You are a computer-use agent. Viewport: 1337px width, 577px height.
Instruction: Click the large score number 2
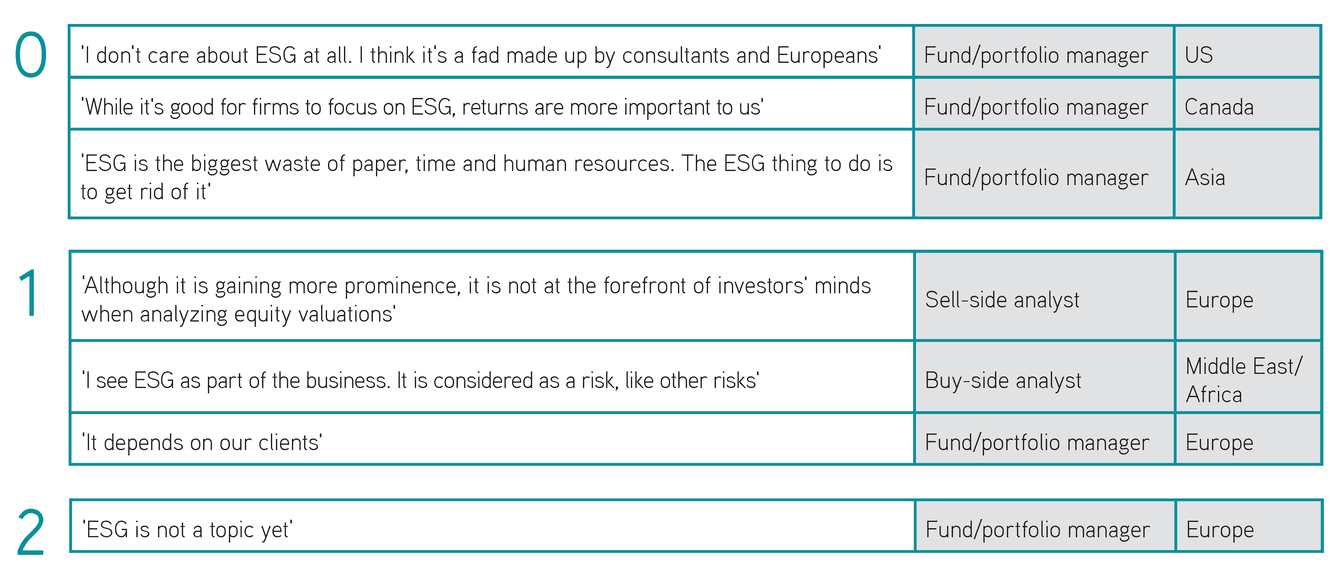(x=31, y=532)
